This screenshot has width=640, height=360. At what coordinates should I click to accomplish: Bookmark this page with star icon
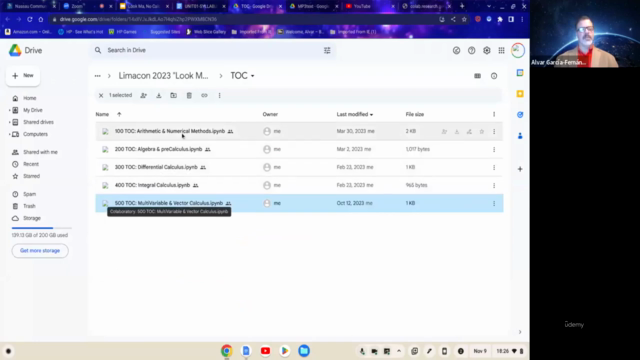click(x=464, y=19)
